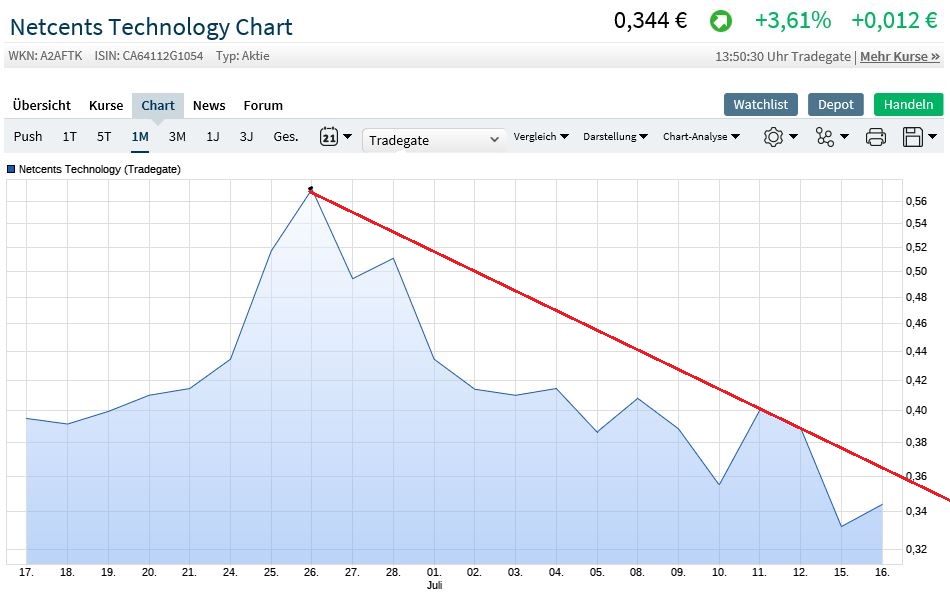
Task: Follow the Mehr Kurse link
Action: [x=900, y=57]
